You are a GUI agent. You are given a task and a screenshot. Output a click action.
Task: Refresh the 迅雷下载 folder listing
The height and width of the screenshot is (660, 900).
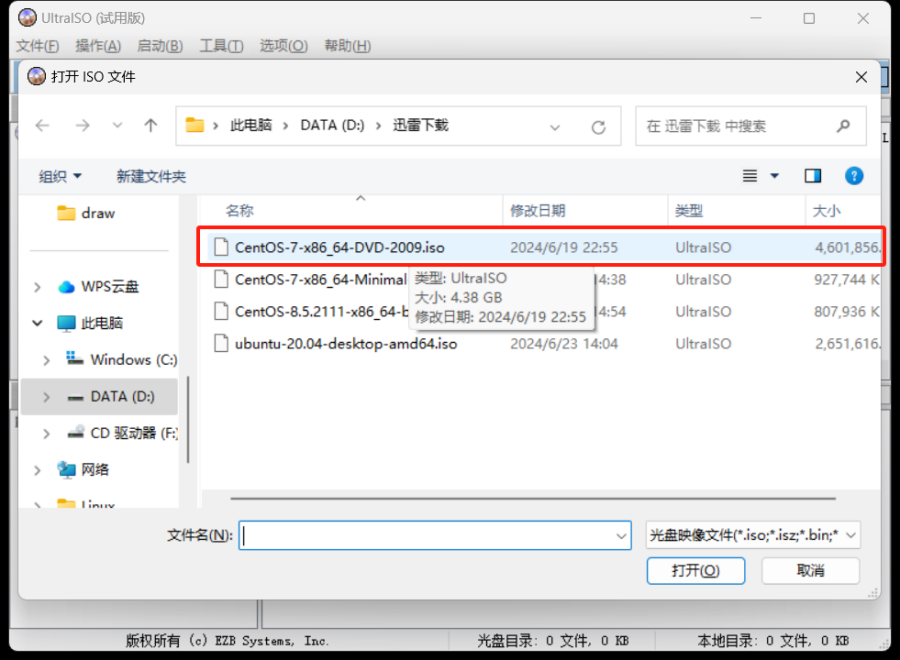(598, 127)
